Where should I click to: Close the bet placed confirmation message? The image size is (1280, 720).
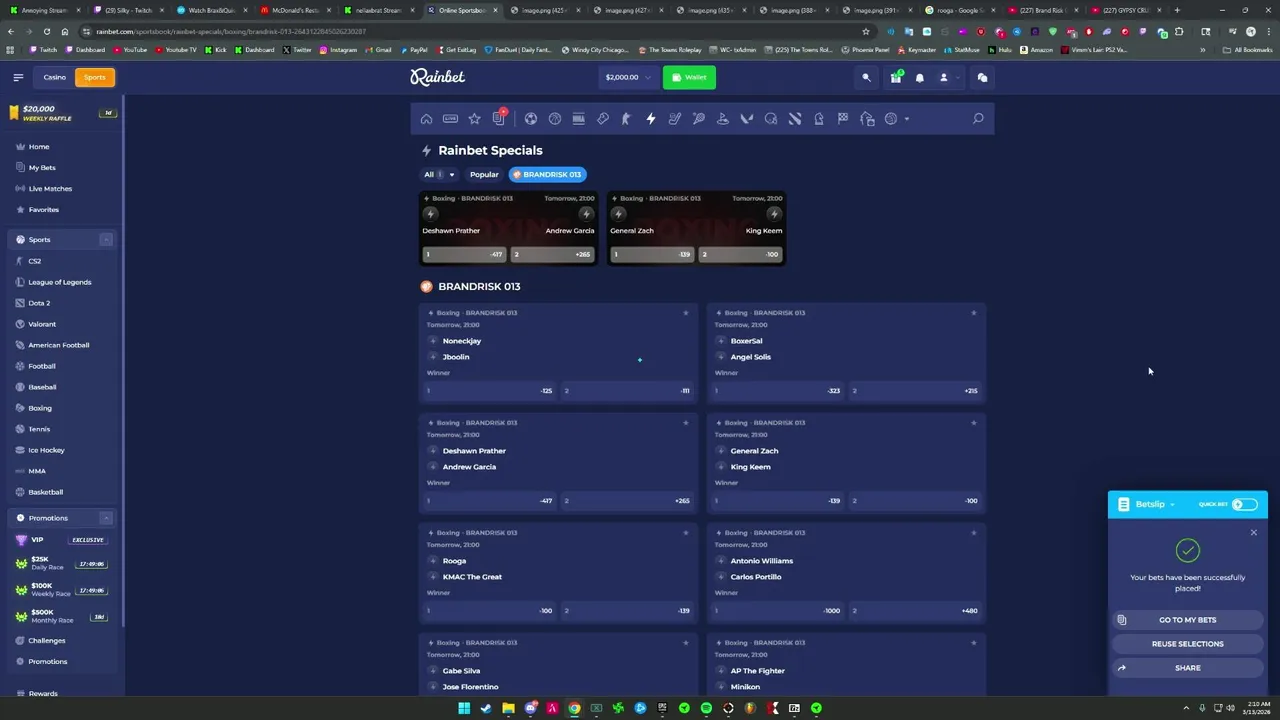click(x=1254, y=532)
